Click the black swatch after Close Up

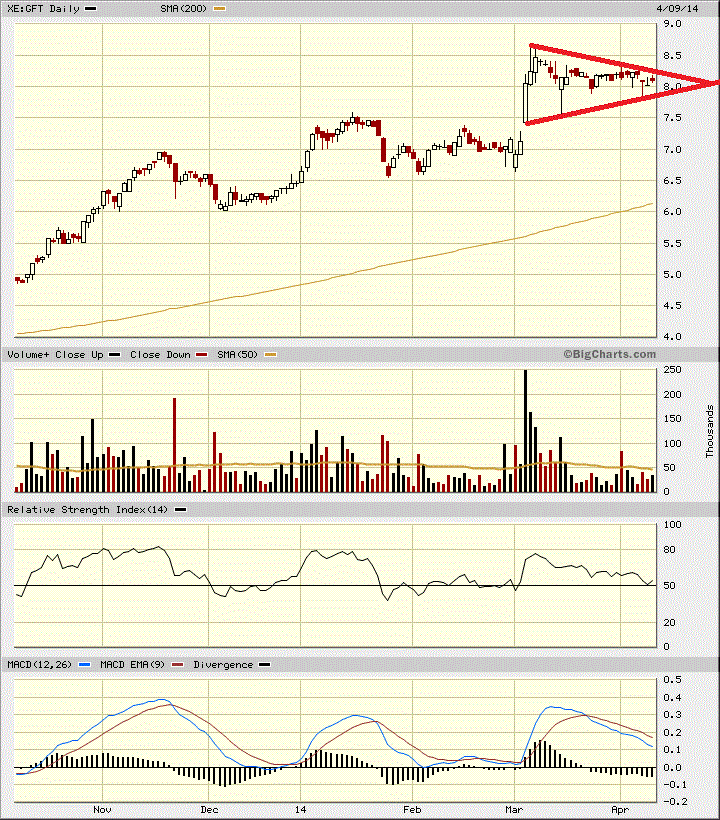pyautogui.click(x=114, y=355)
